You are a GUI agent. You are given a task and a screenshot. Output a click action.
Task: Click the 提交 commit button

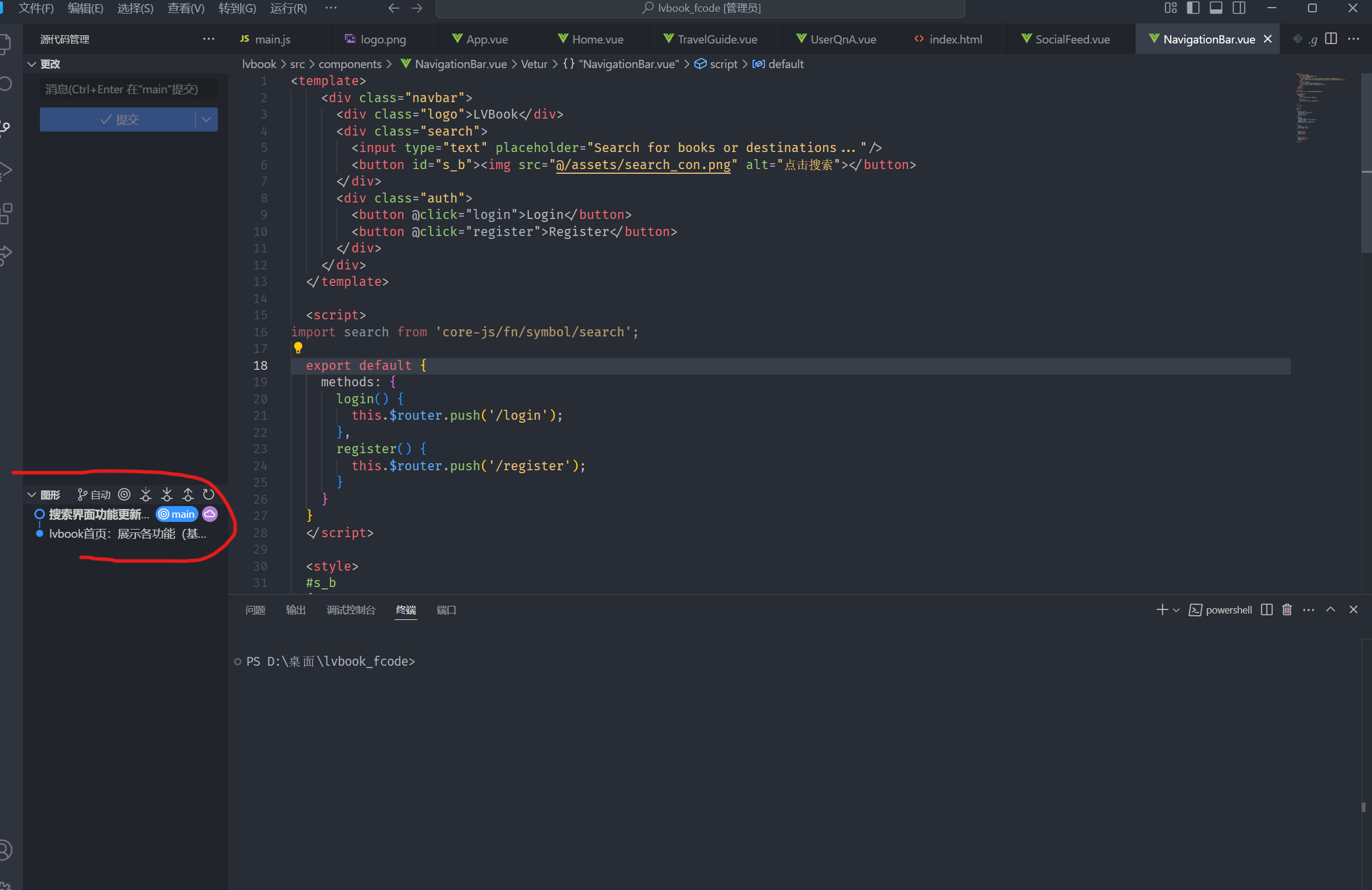pyautogui.click(x=119, y=119)
